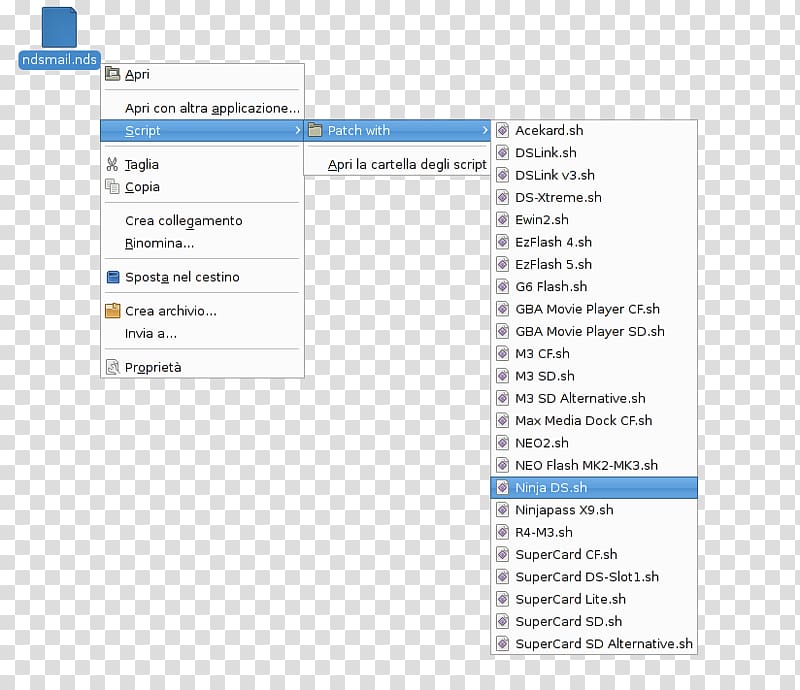Image resolution: width=800 pixels, height=690 pixels.
Task: Run EzFlash 5.sh script
Action: pyautogui.click(x=594, y=264)
